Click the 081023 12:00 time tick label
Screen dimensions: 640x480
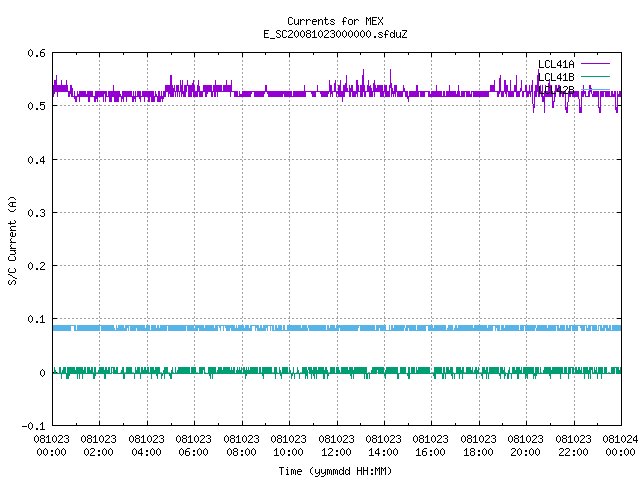coord(336,446)
